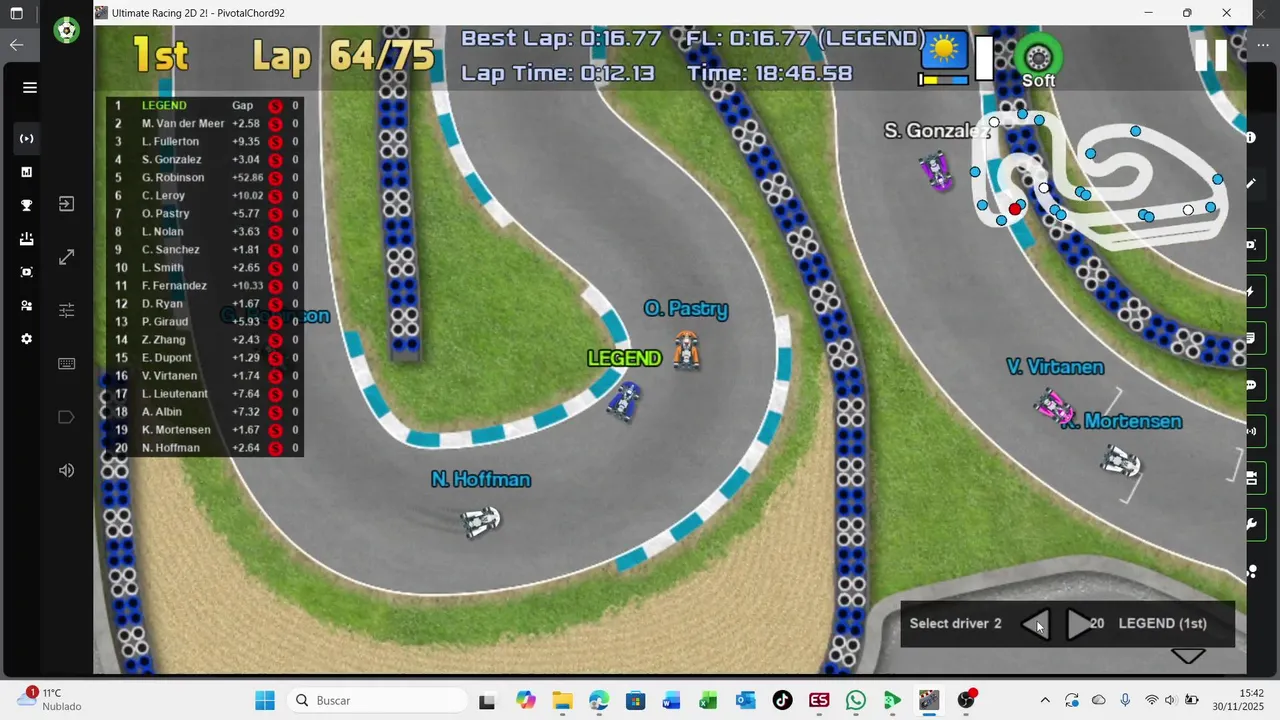Click the pencil edit icon on right edge

(x=1251, y=183)
